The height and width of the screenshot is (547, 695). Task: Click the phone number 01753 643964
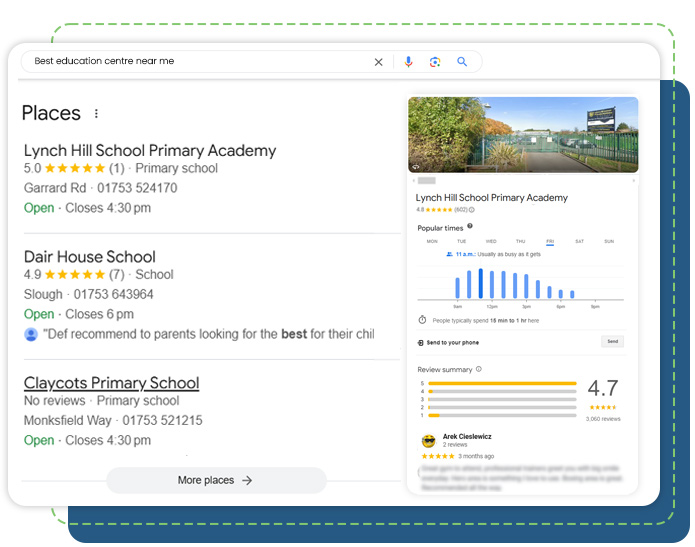click(113, 294)
